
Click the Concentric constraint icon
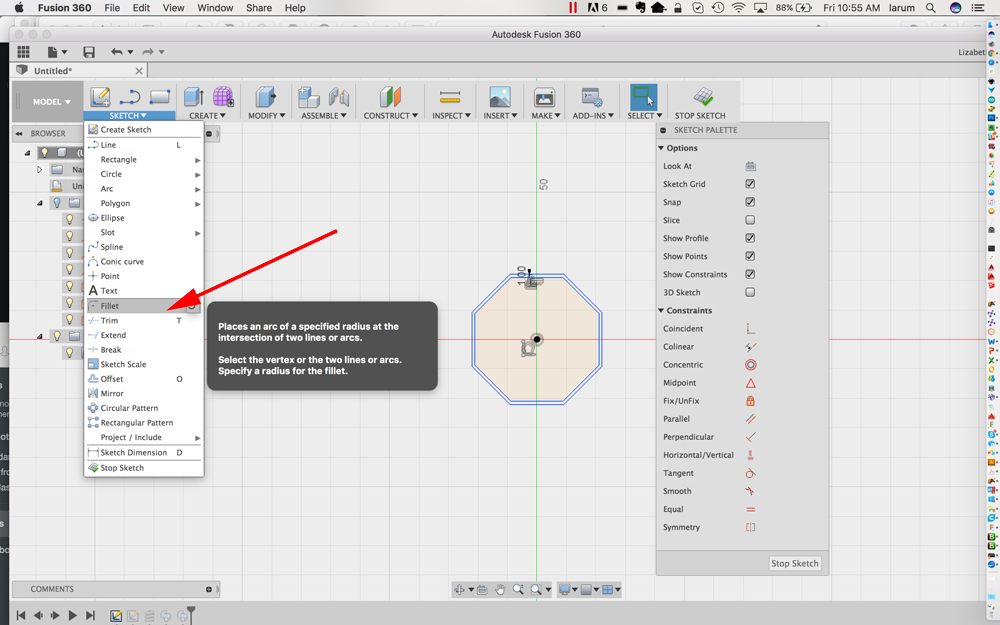click(x=751, y=365)
